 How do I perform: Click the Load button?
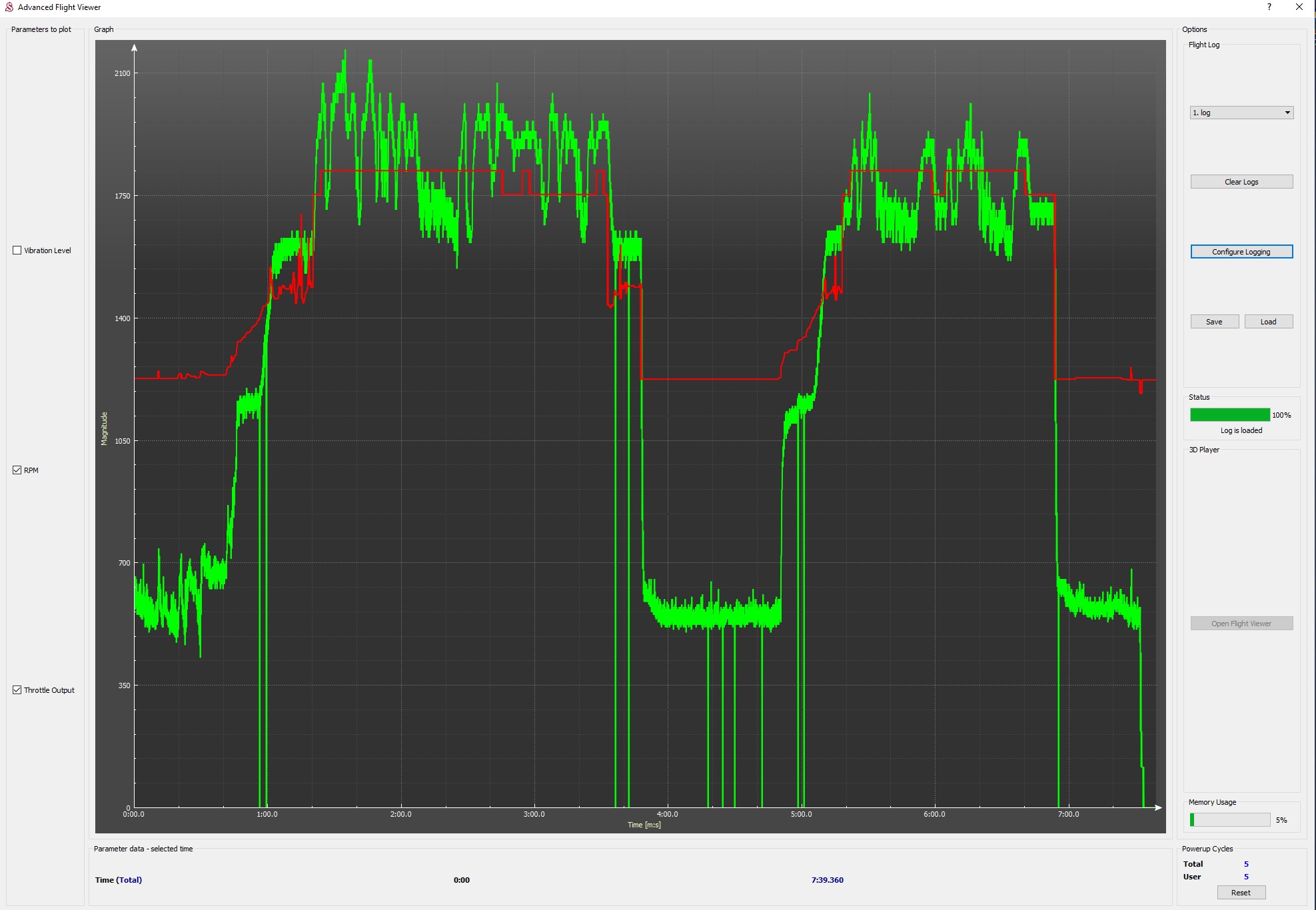1268,322
